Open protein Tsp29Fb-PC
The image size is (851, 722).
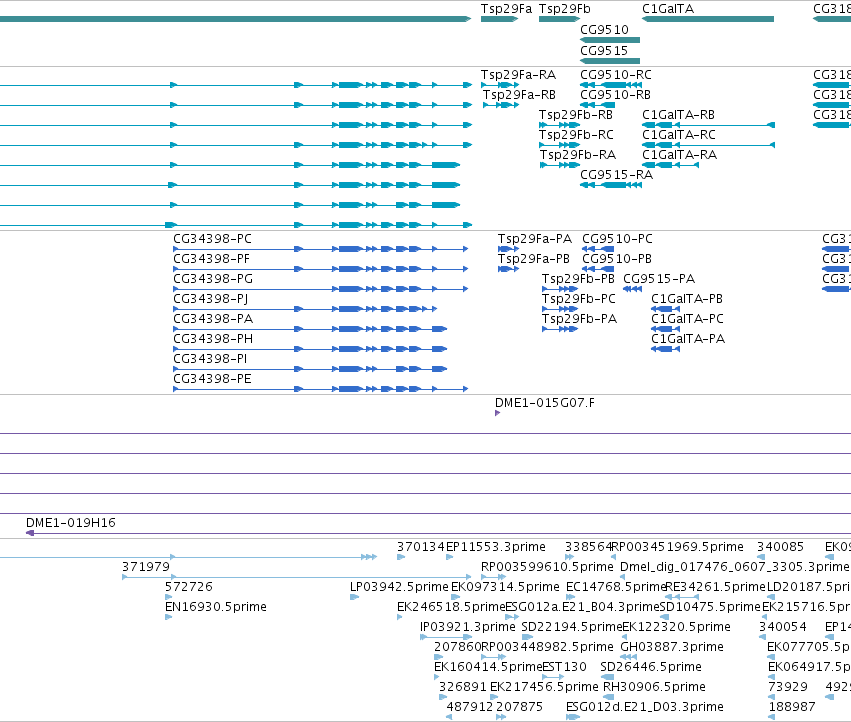[579, 299]
